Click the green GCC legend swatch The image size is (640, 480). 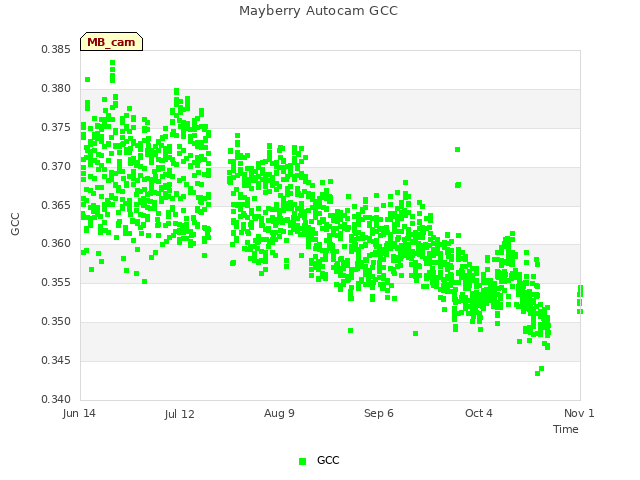(x=302, y=461)
